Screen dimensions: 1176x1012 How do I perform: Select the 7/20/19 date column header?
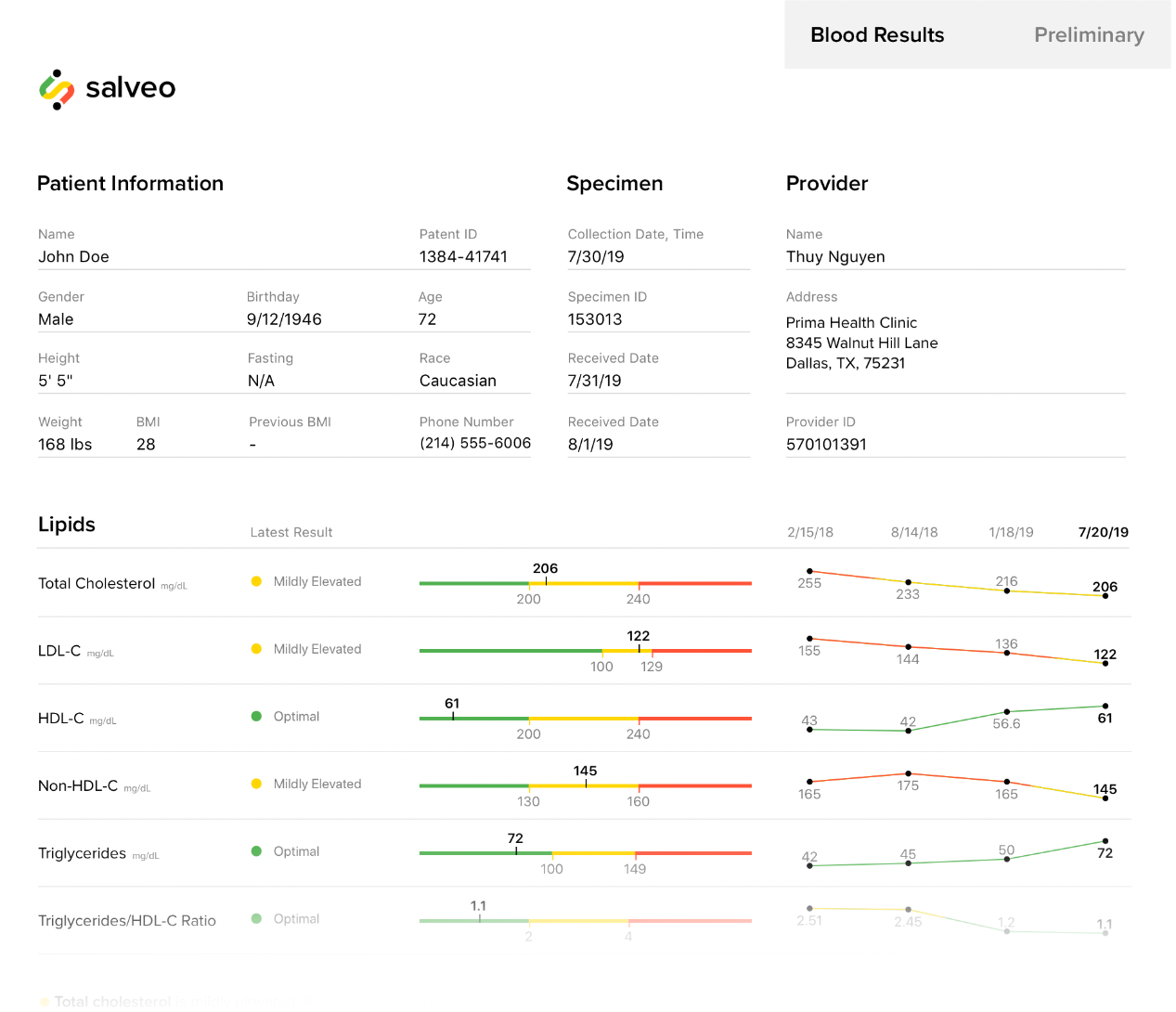point(1103,533)
